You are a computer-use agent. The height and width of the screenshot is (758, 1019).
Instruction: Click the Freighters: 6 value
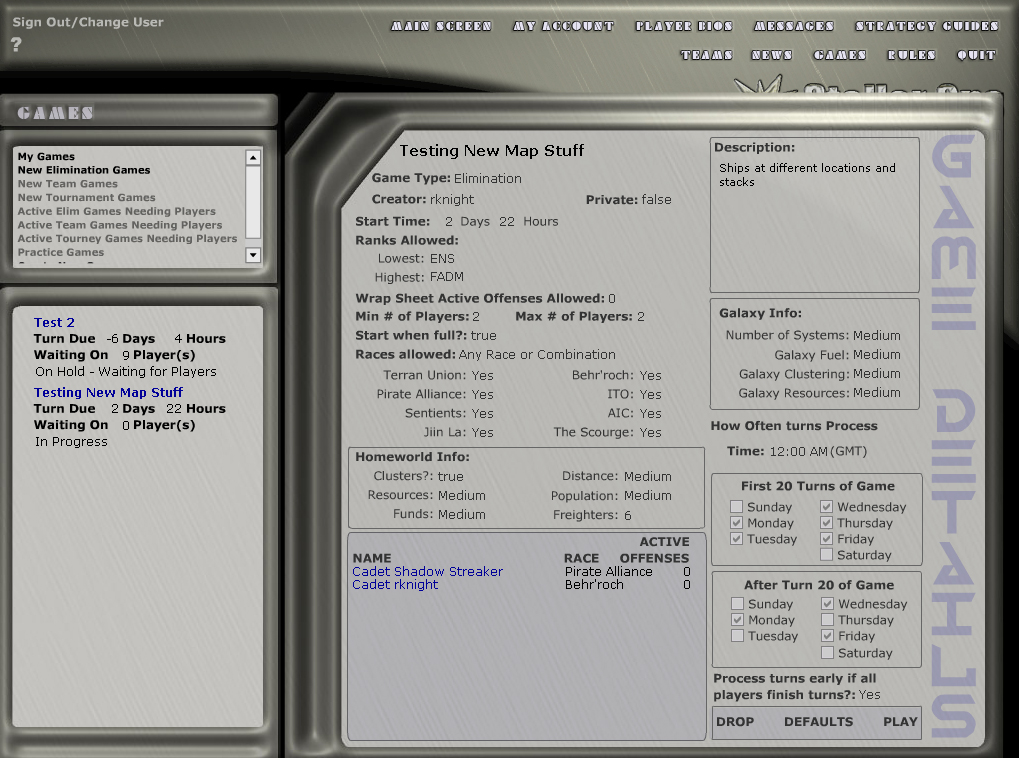[628, 515]
